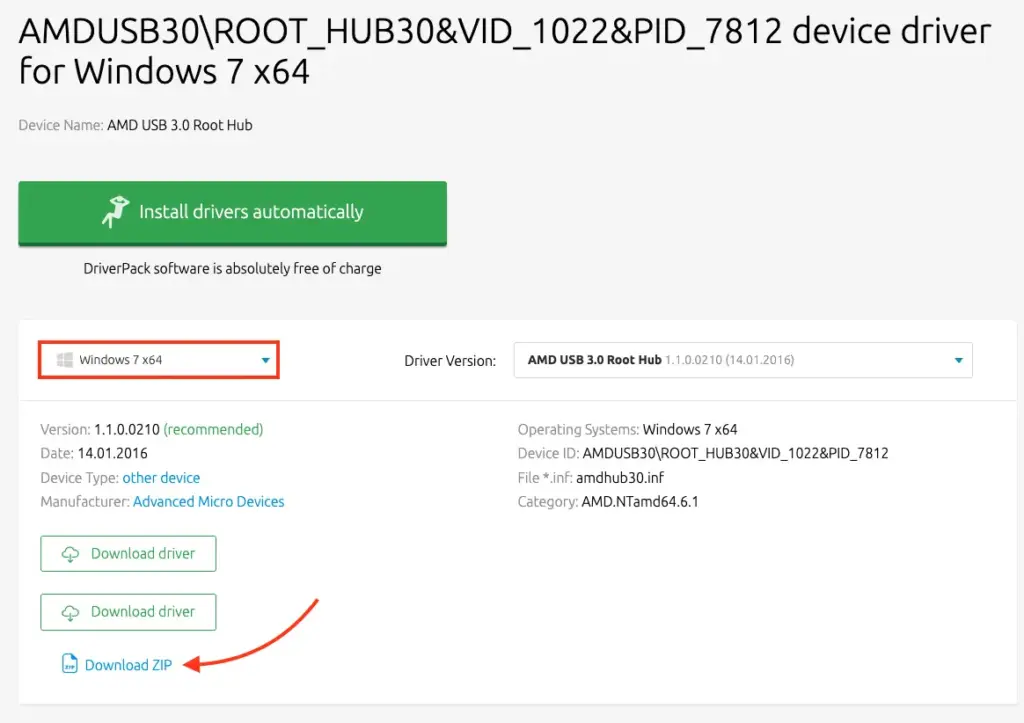
Task: Select the Windows 7 x64 text in the OS selector
Action: coord(120,360)
